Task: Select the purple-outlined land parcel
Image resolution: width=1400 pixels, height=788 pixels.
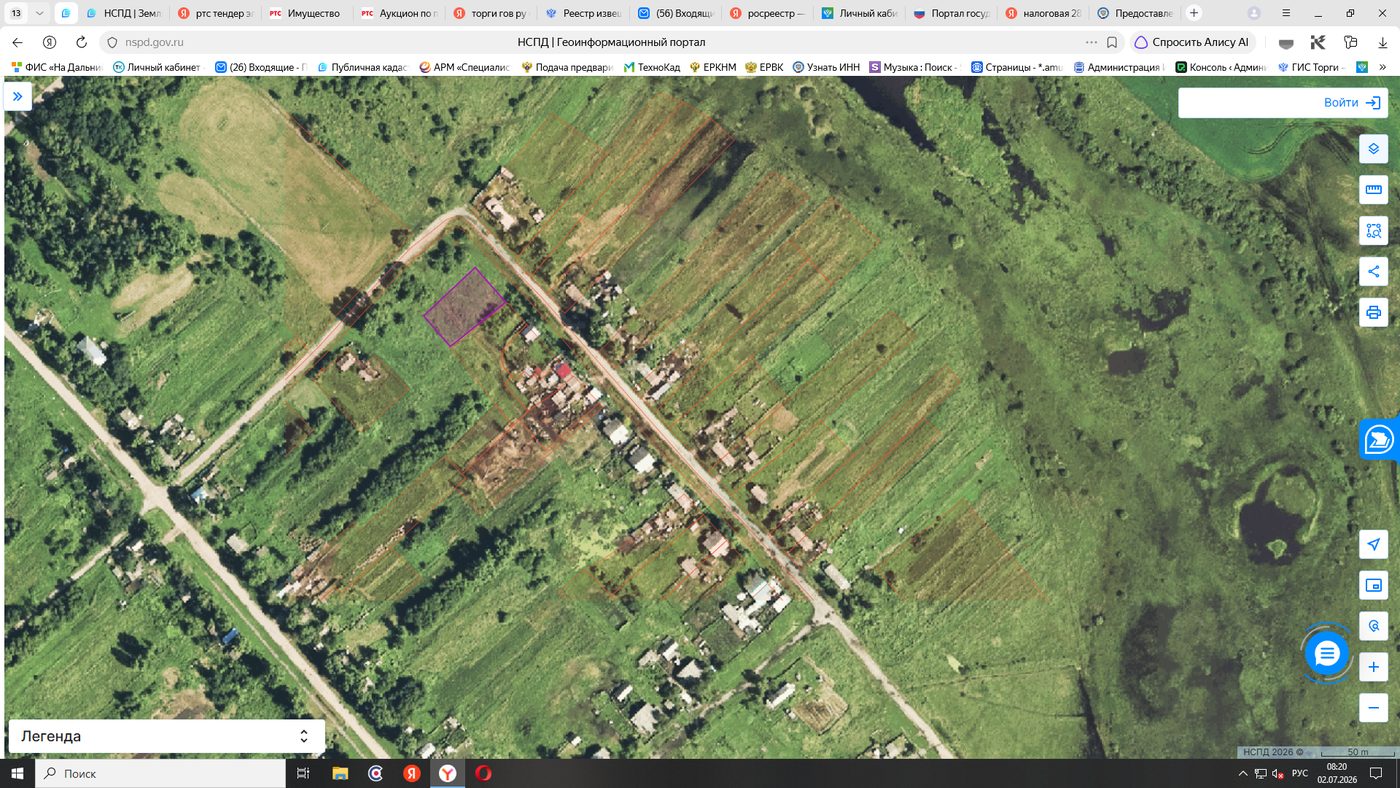Action: pyautogui.click(x=464, y=307)
